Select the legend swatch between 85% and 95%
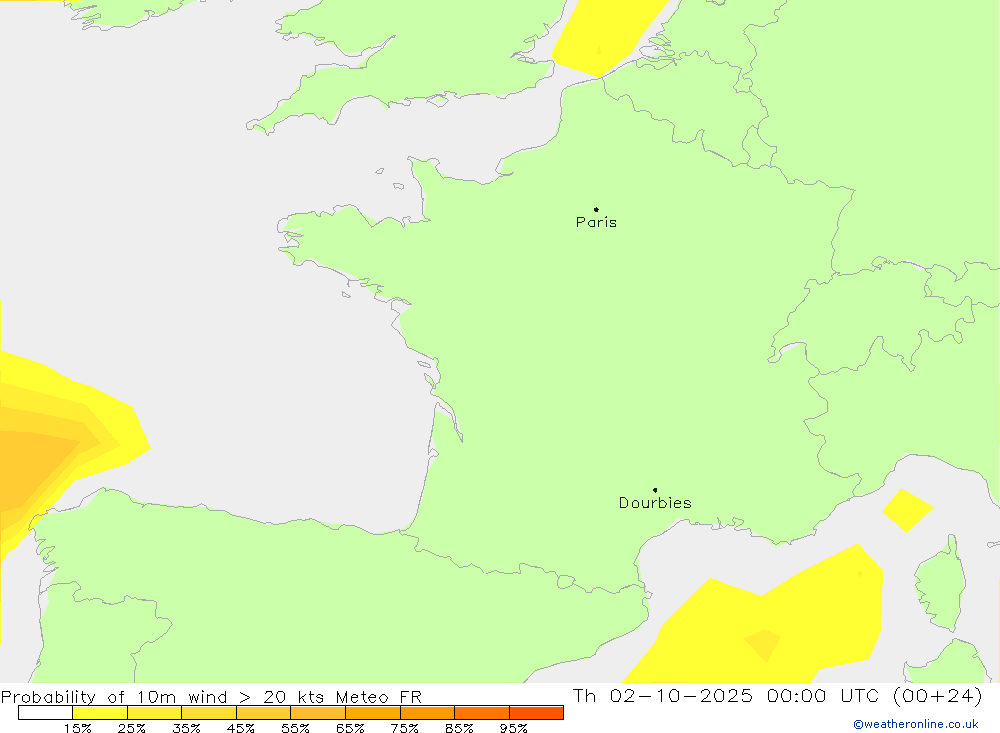Image resolution: width=1000 pixels, height=733 pixels. [482, 713]
